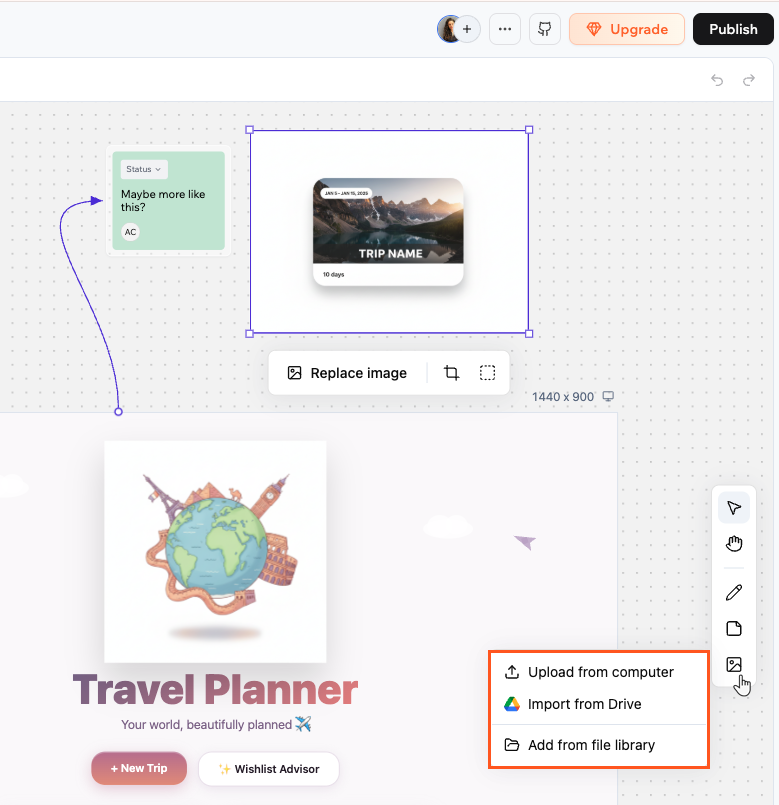The image size is (779, 805).
Task: Open the Status dropdown on sticky note
Action: click(x=144, y=169)
